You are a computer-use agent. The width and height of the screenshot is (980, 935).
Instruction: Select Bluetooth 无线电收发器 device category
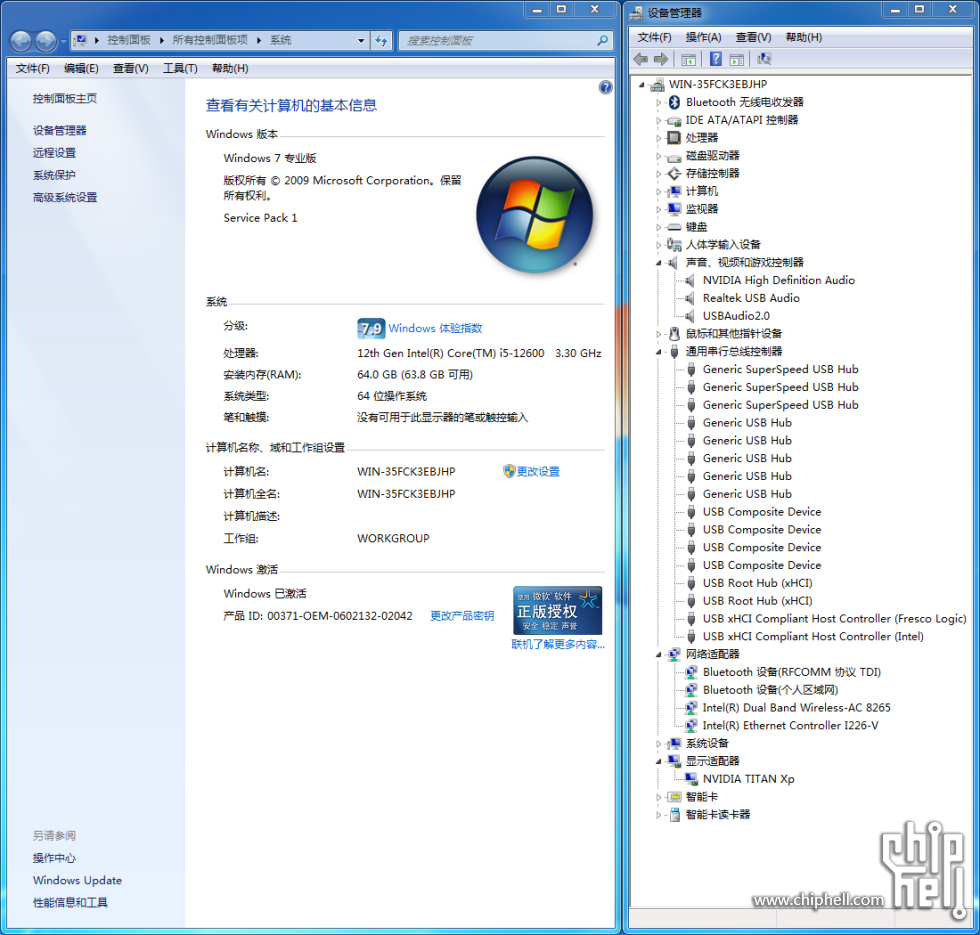pyautogui.click(x=744, y=102)
